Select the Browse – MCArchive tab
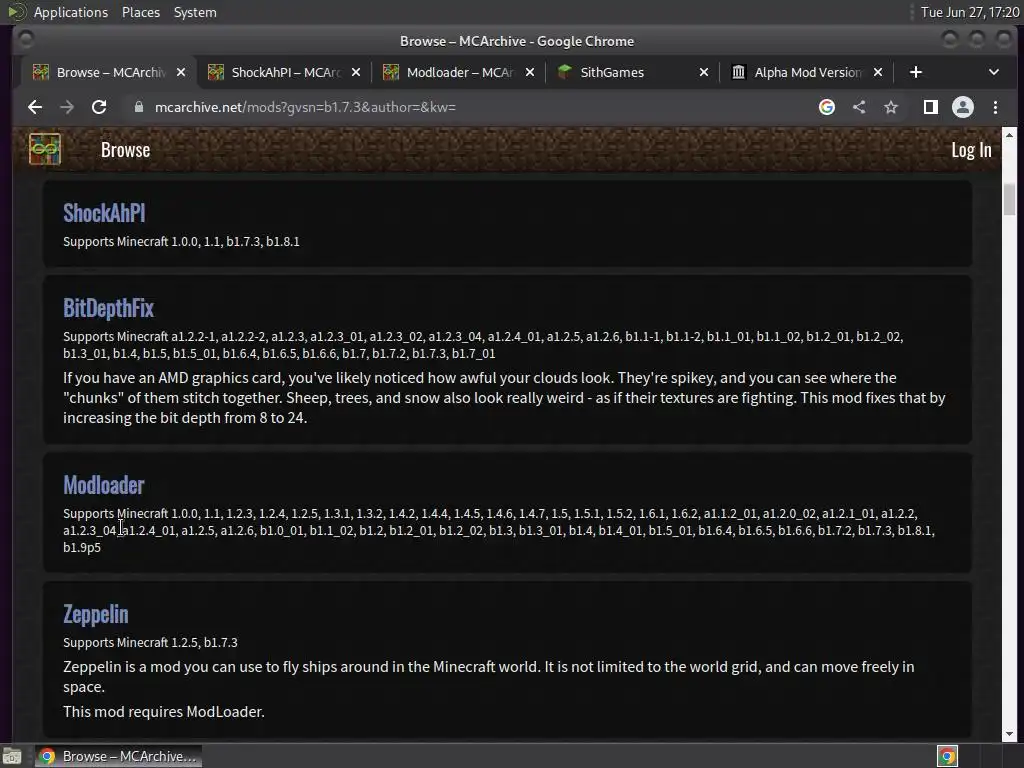This screenshot has width=1024, height=768. (109, 72)
